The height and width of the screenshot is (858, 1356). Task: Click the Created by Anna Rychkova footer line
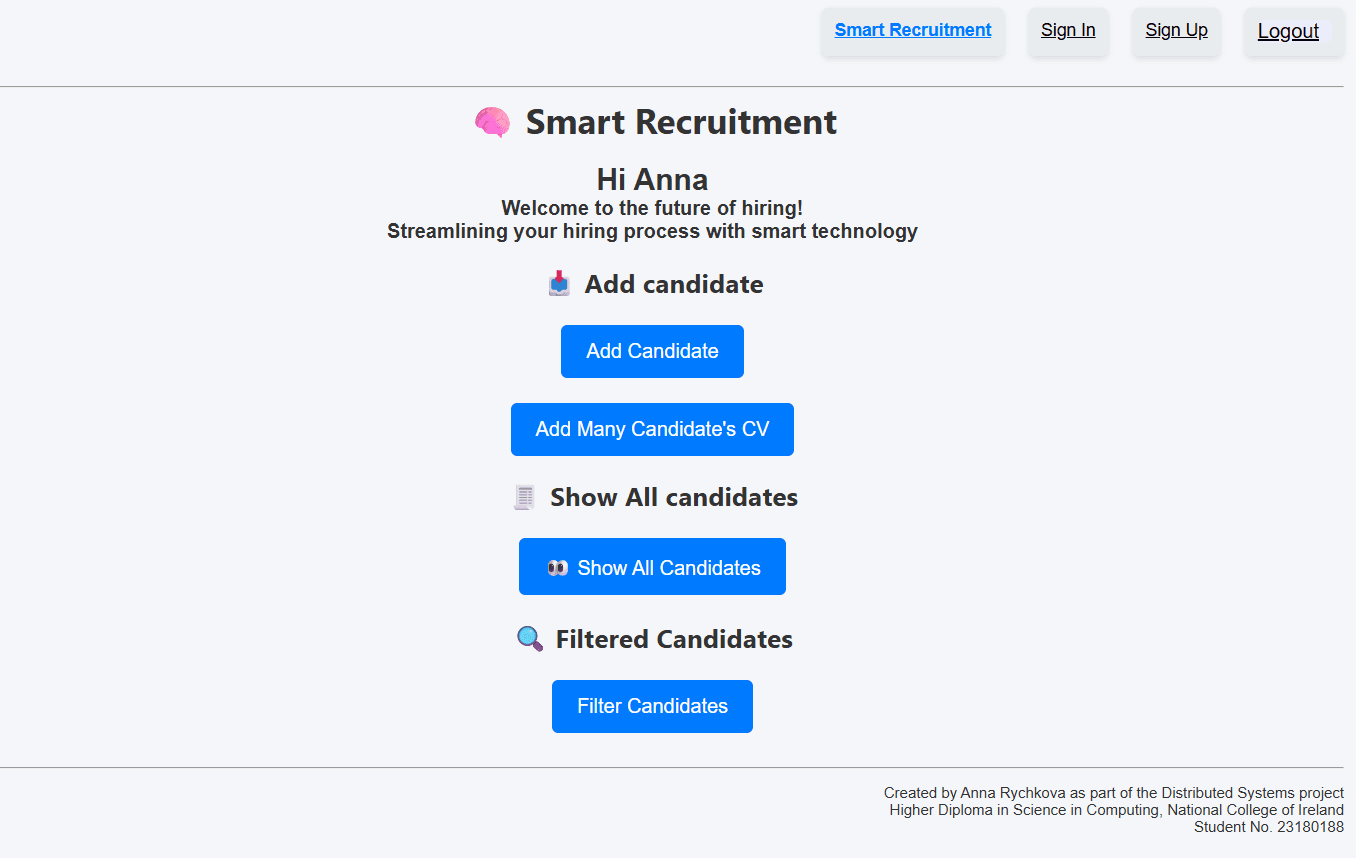tap(1113, 793)
